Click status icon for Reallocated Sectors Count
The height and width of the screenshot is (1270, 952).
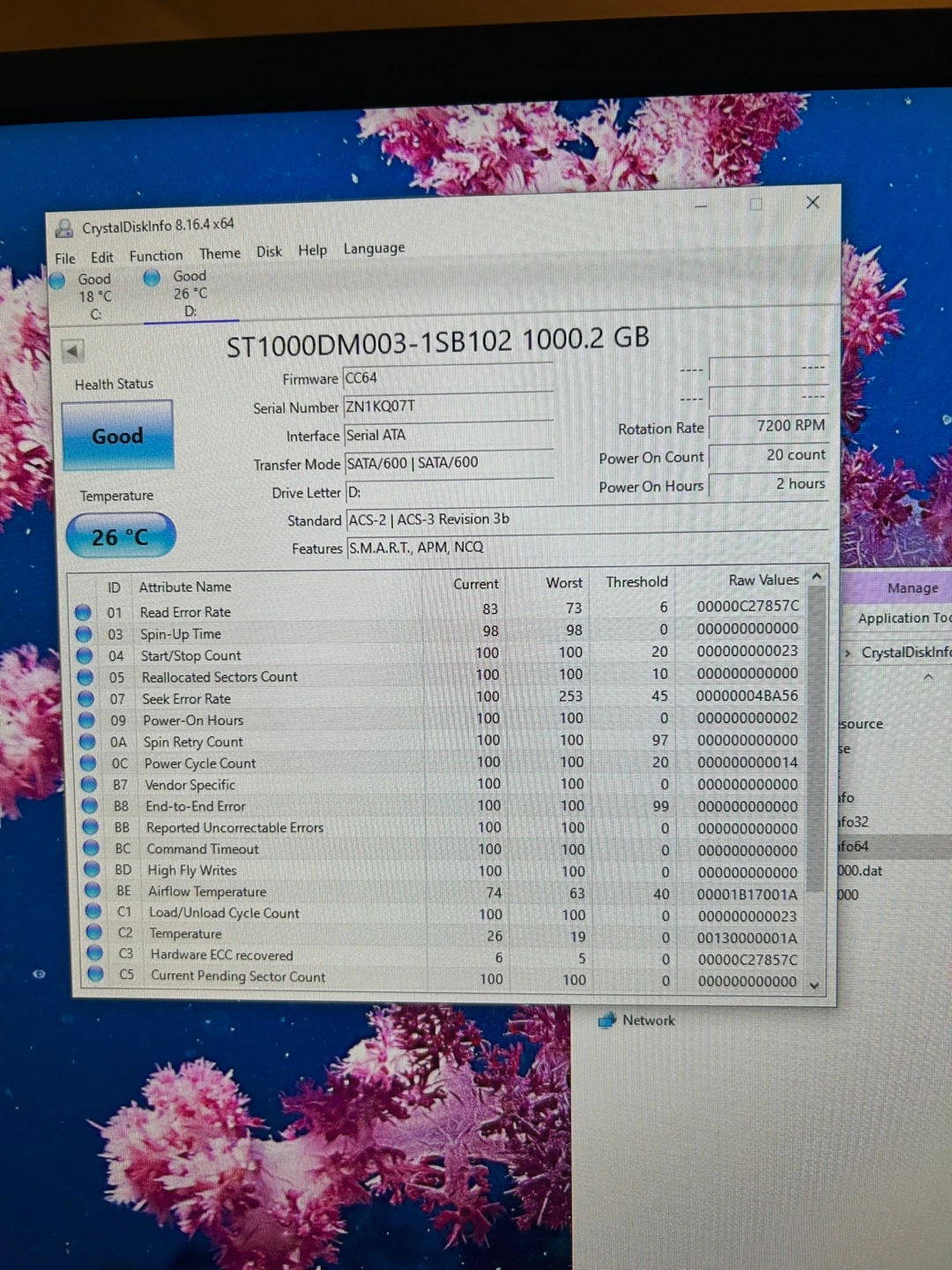(86, 677)
